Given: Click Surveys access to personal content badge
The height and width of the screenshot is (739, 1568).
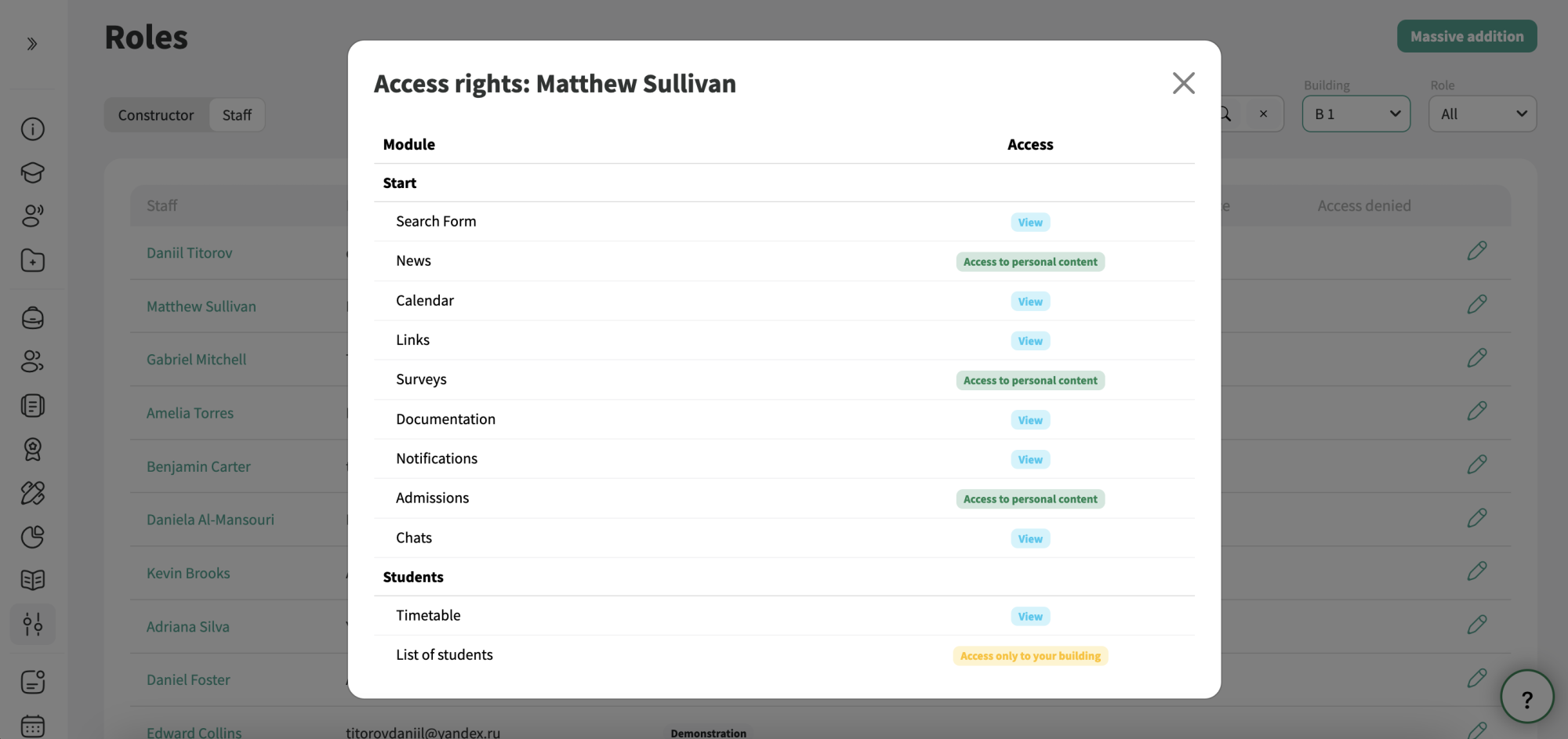Looking at the screenshot, I should click(x=1030, y=380).
